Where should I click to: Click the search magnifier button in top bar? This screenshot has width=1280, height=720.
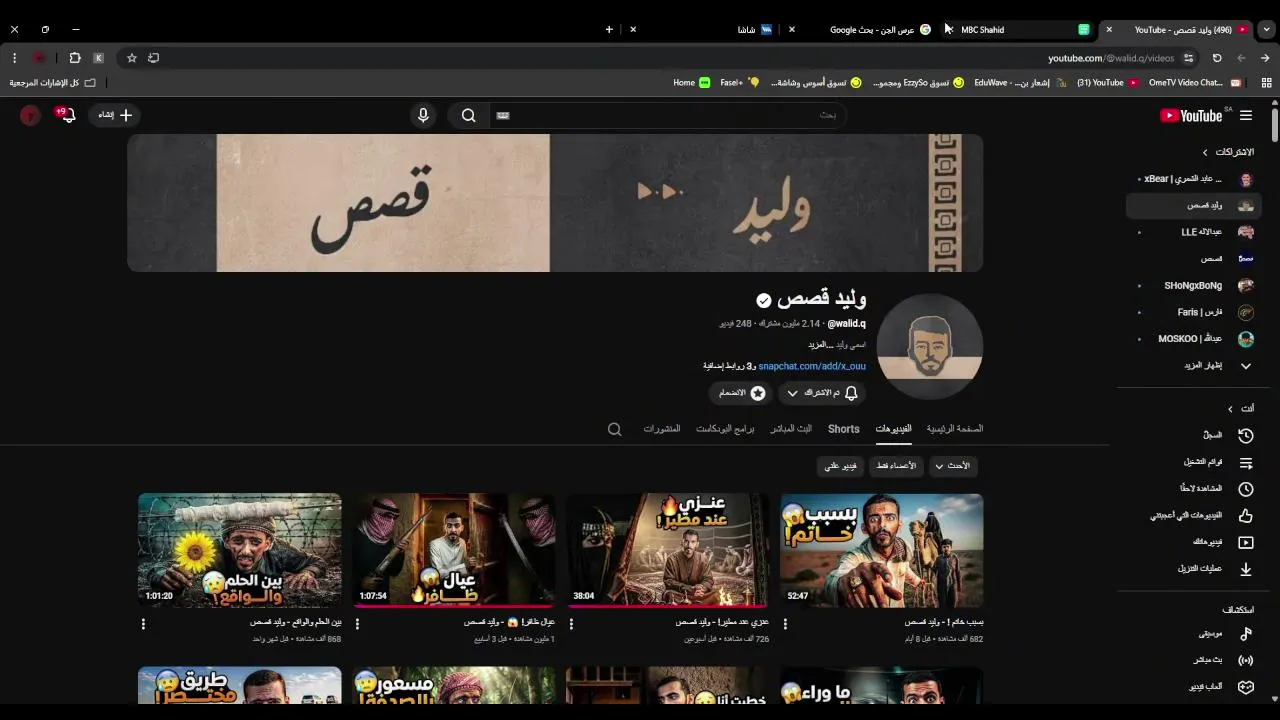coord(468,115)
